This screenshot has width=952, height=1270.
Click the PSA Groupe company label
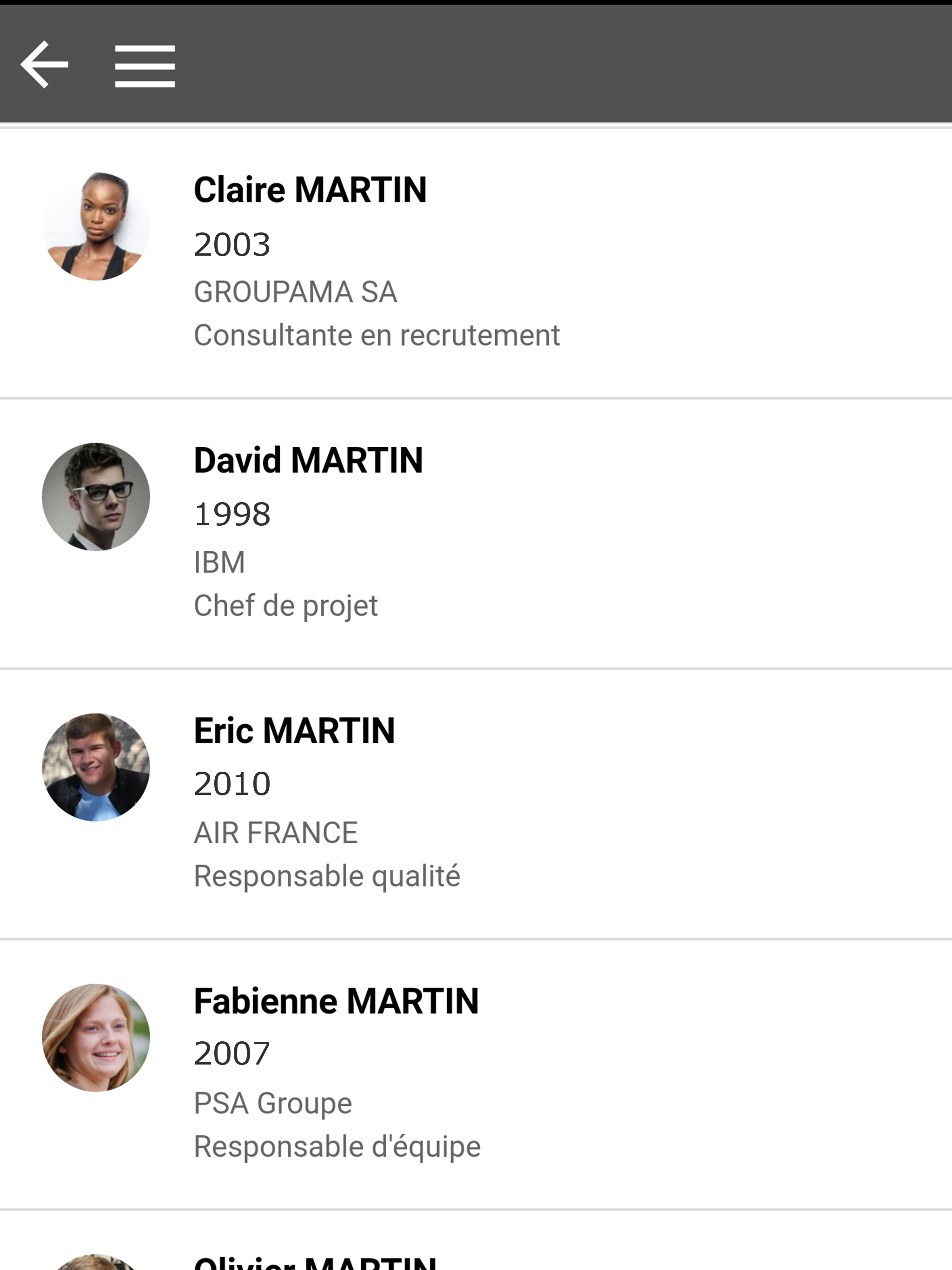273,1104
